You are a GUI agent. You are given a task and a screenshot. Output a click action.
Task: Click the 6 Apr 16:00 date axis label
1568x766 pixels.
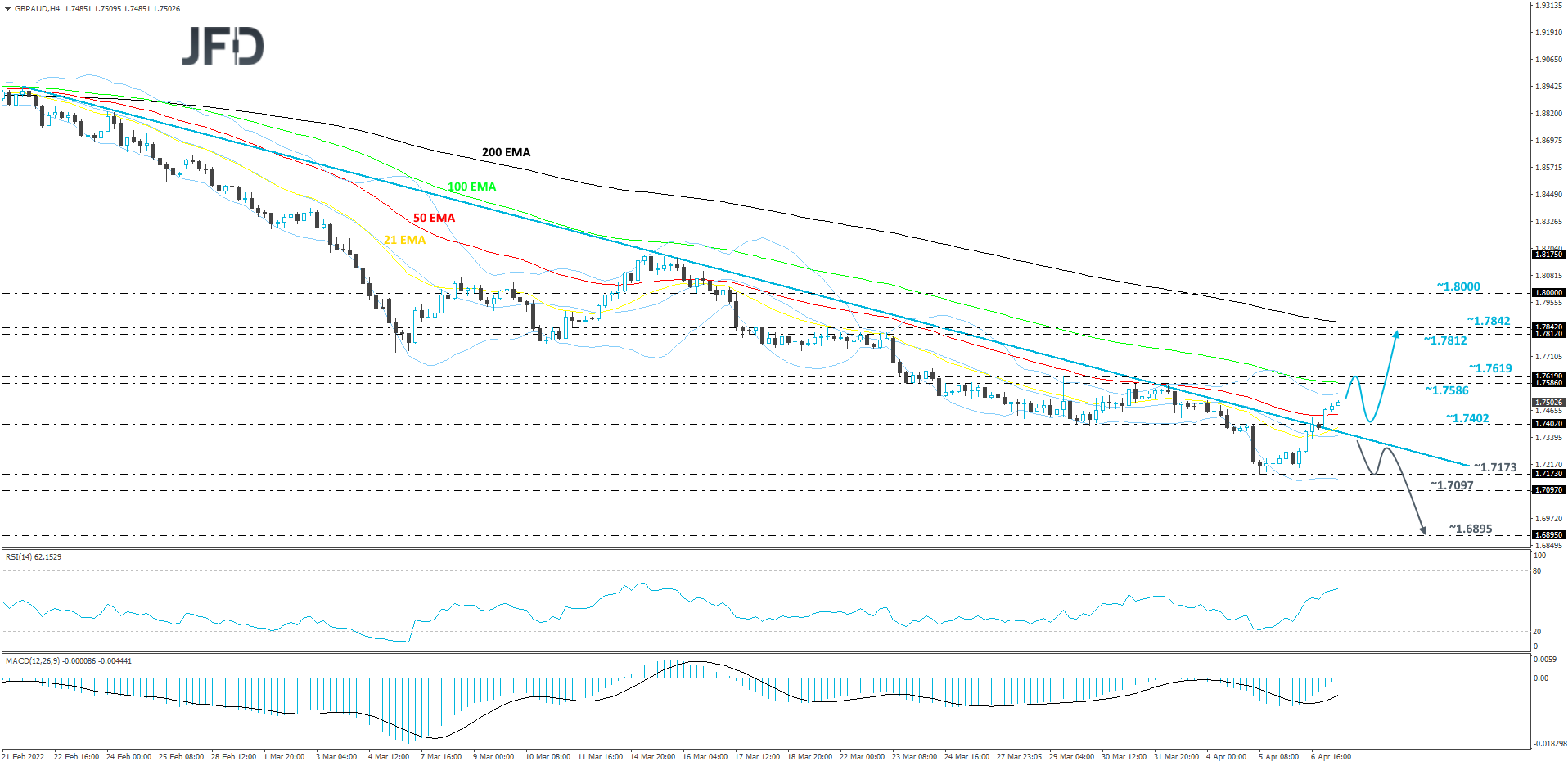click(1331, 756)
